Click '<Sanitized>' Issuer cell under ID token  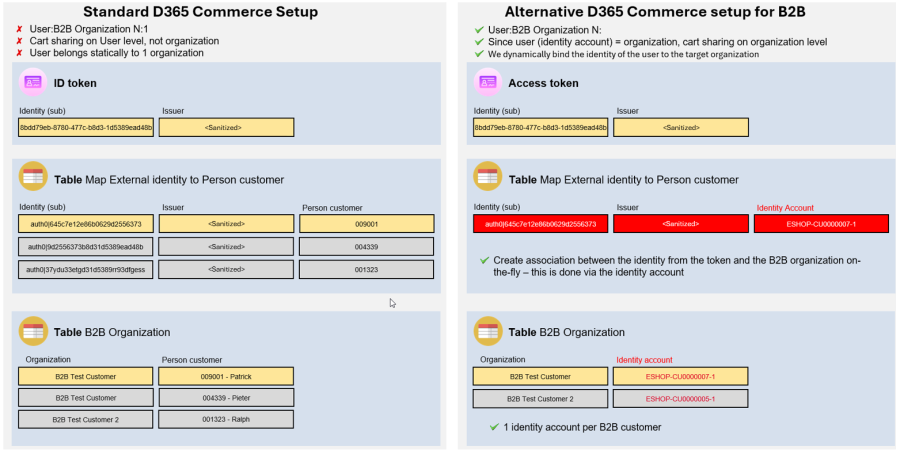226,127
